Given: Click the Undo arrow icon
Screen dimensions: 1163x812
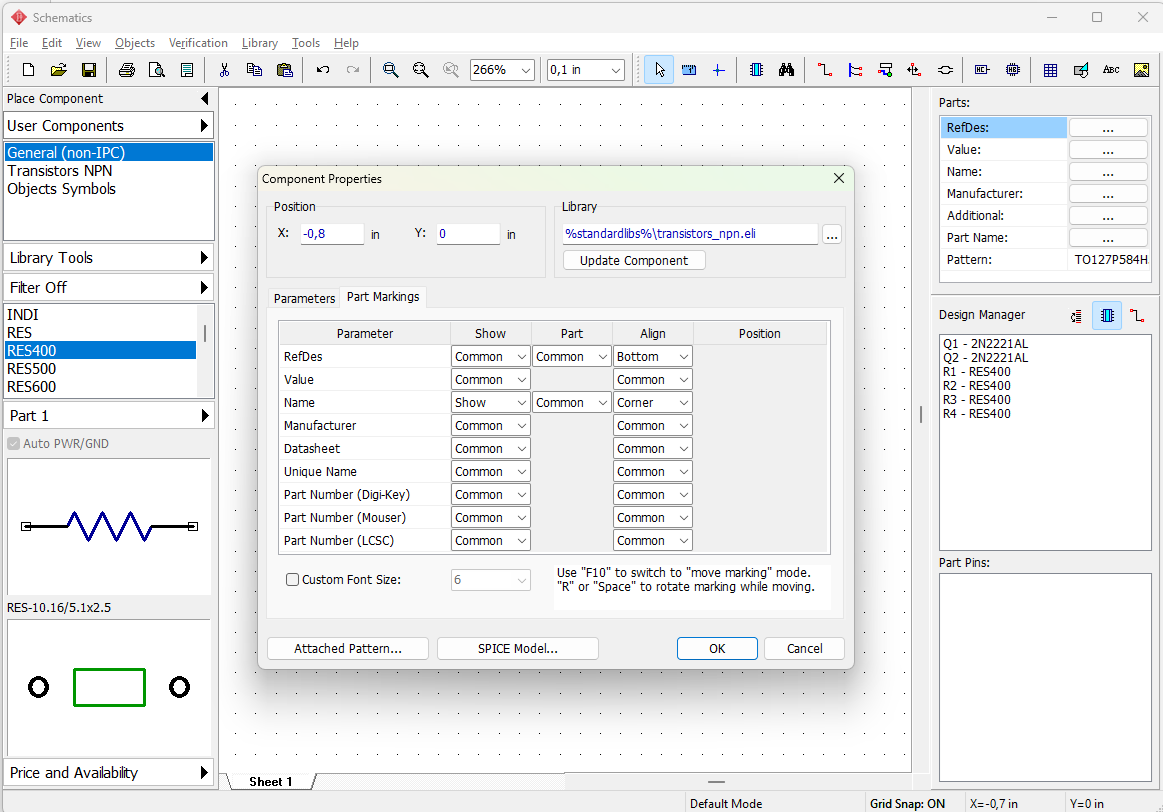Looking at the screenshot, I should click(323, 70).
